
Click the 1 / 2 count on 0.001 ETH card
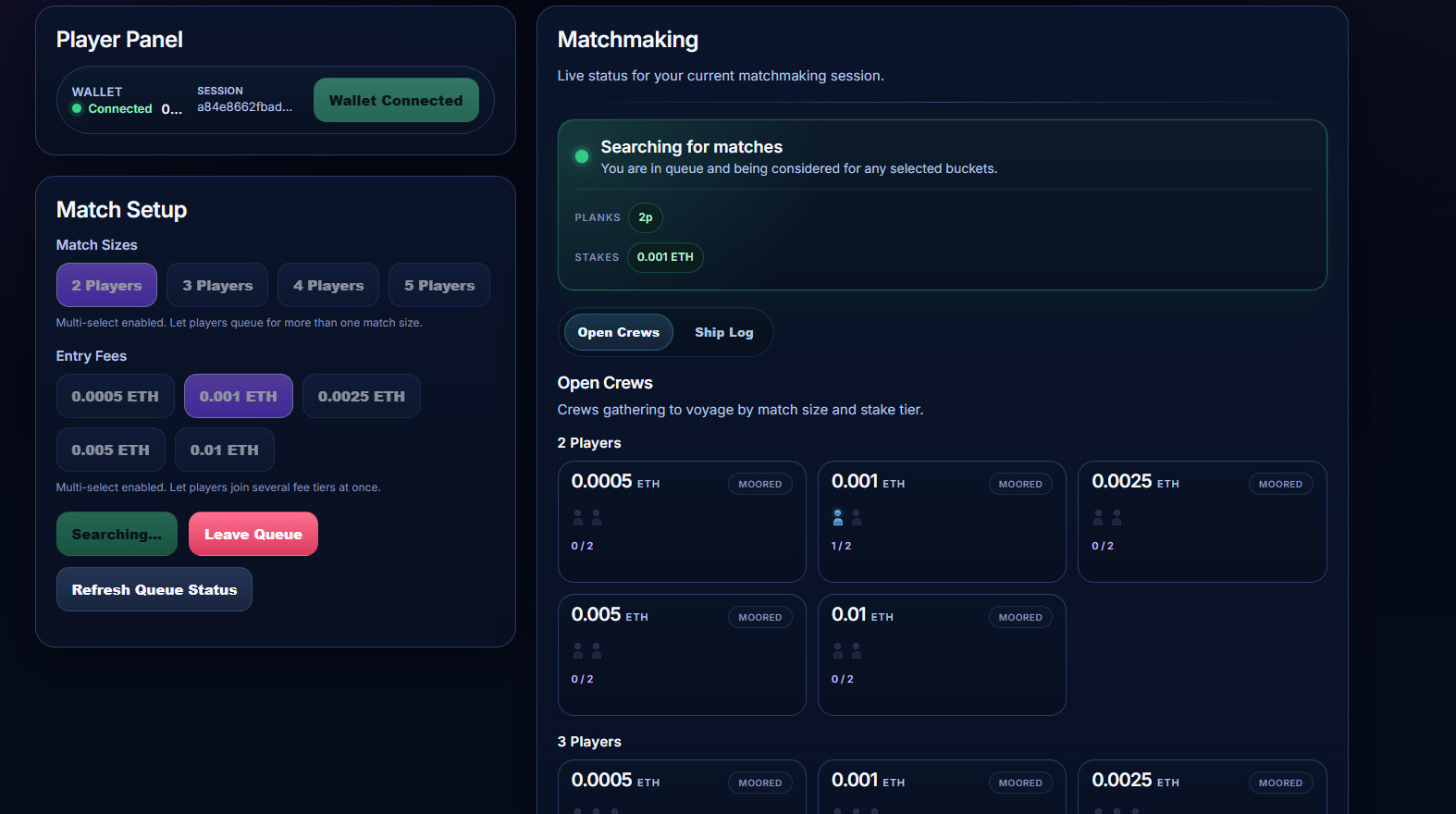point(841,546)
